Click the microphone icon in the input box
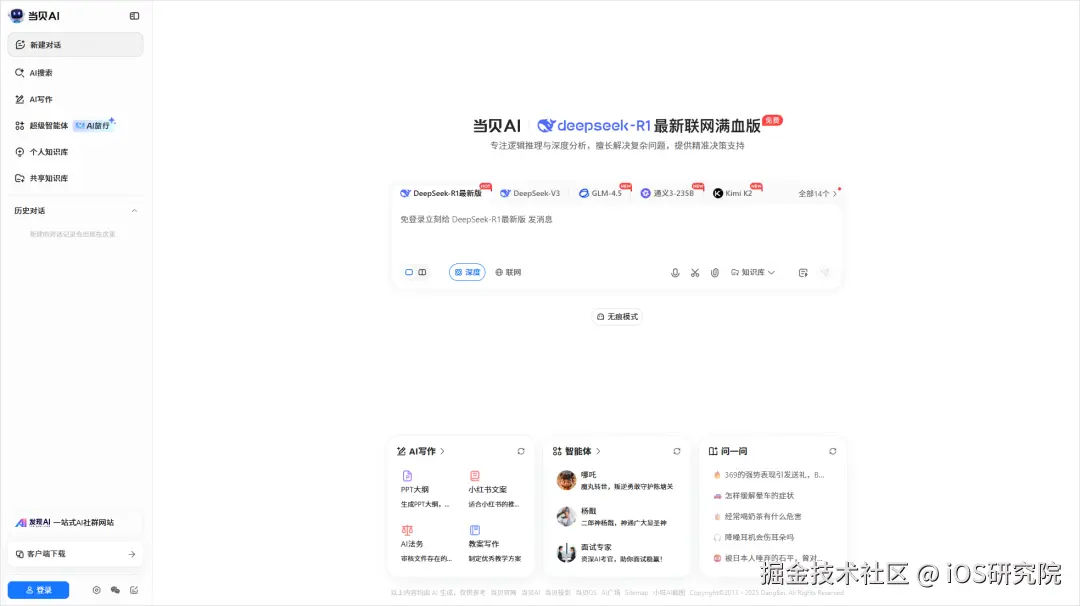The image size is (1080, 606). (x=675, y=271)
